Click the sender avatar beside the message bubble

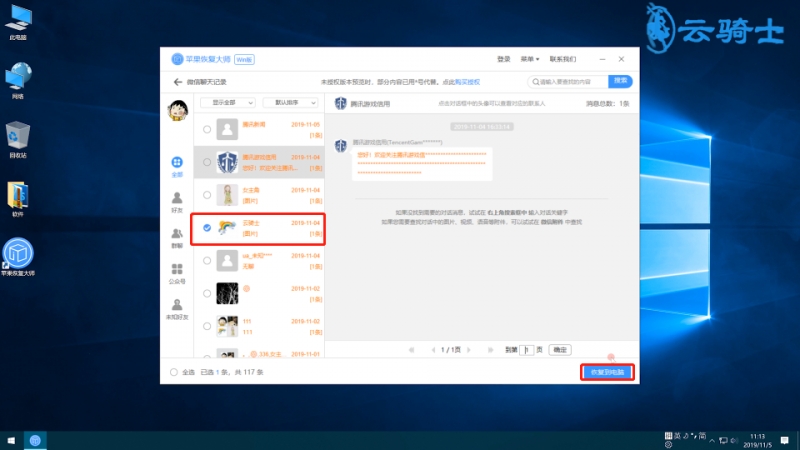pos(340,146)
